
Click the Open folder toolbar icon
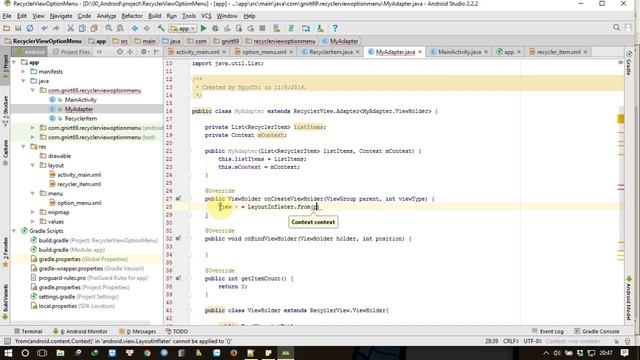point(6,28)
